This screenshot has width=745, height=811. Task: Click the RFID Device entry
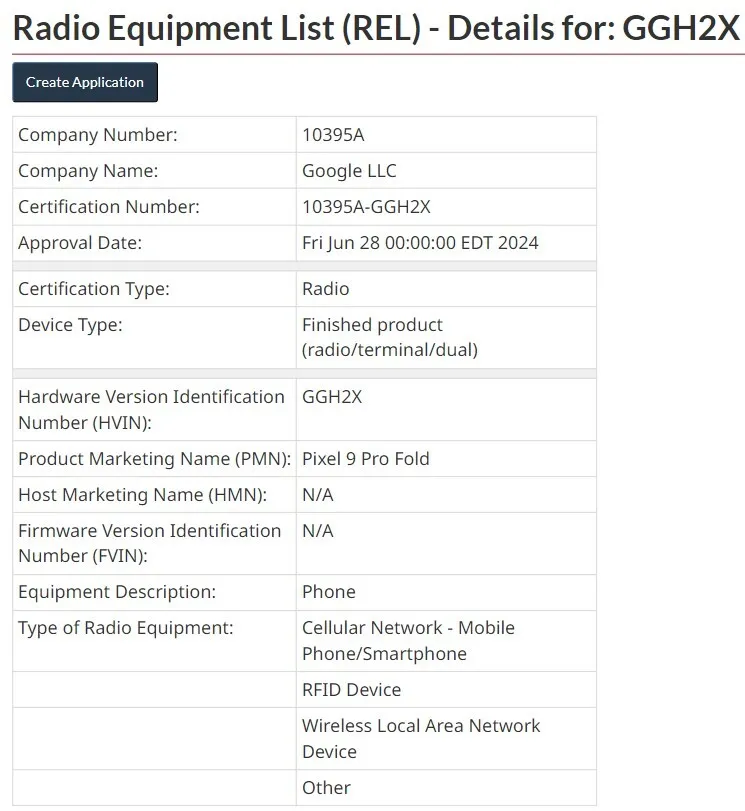(x=351, y=690)
